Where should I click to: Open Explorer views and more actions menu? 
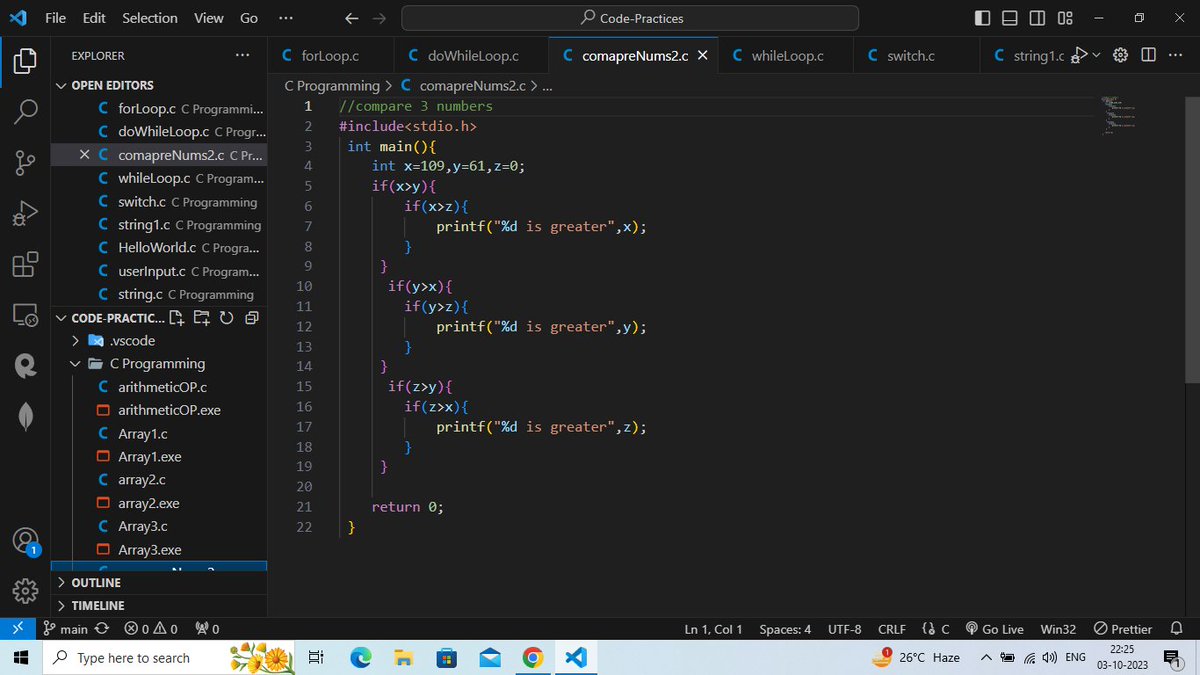click(242, 56)
